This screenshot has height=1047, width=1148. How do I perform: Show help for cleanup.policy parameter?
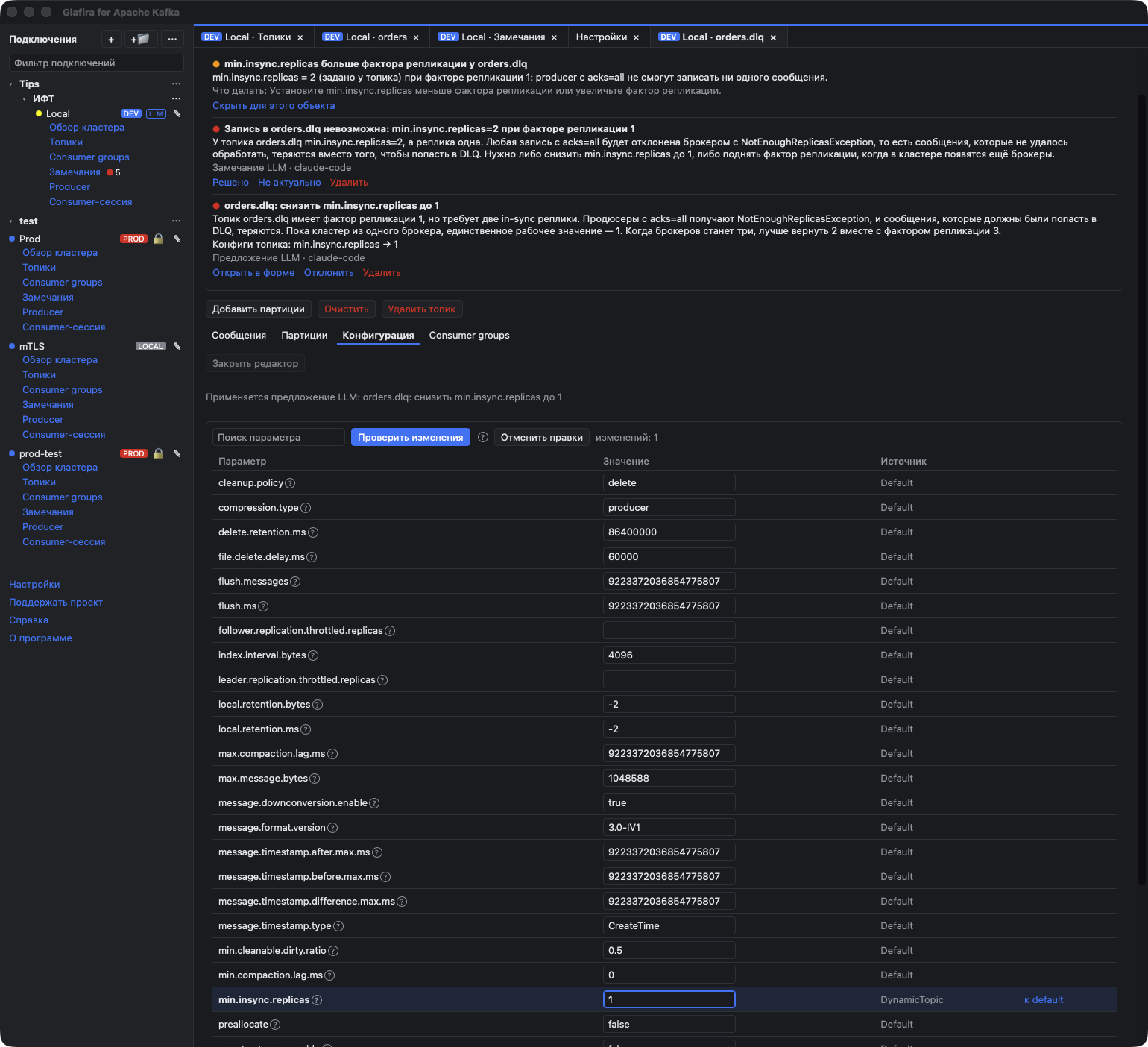(x=291, y=483)
